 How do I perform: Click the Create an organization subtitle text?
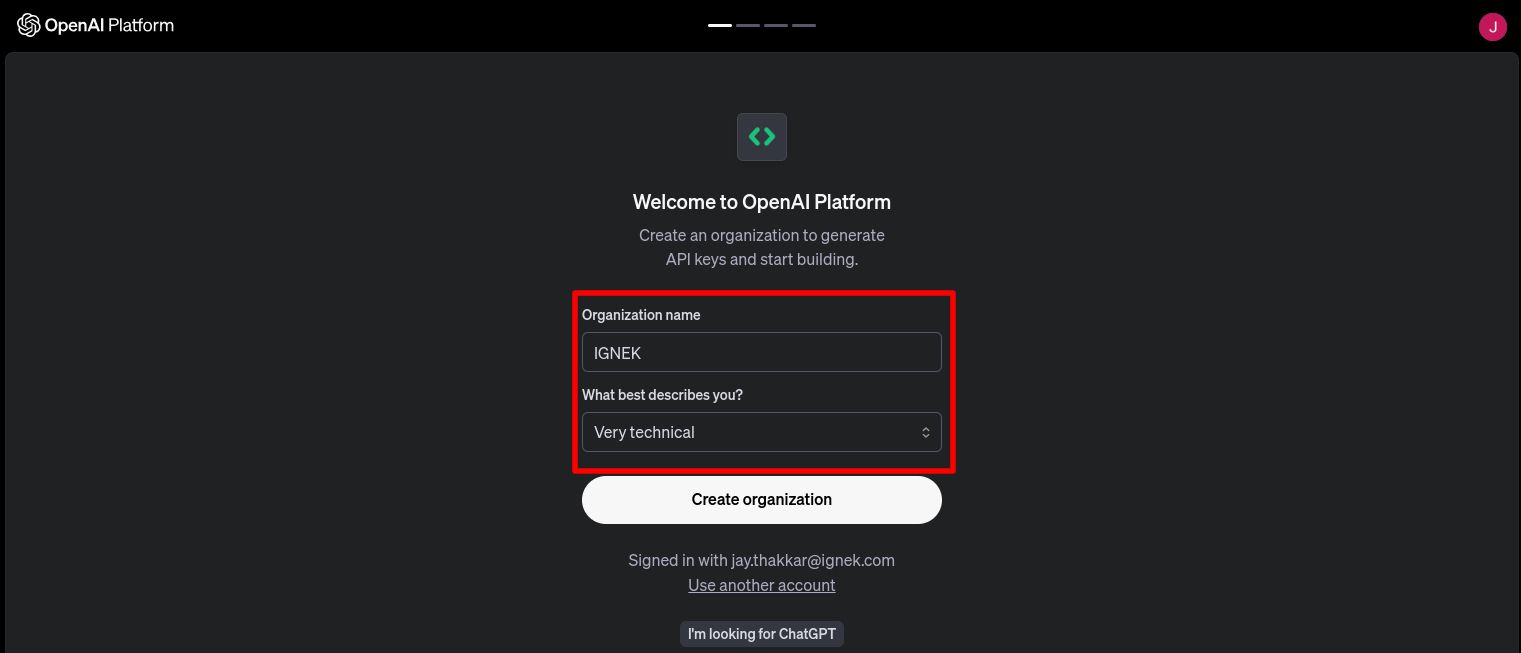762,247
